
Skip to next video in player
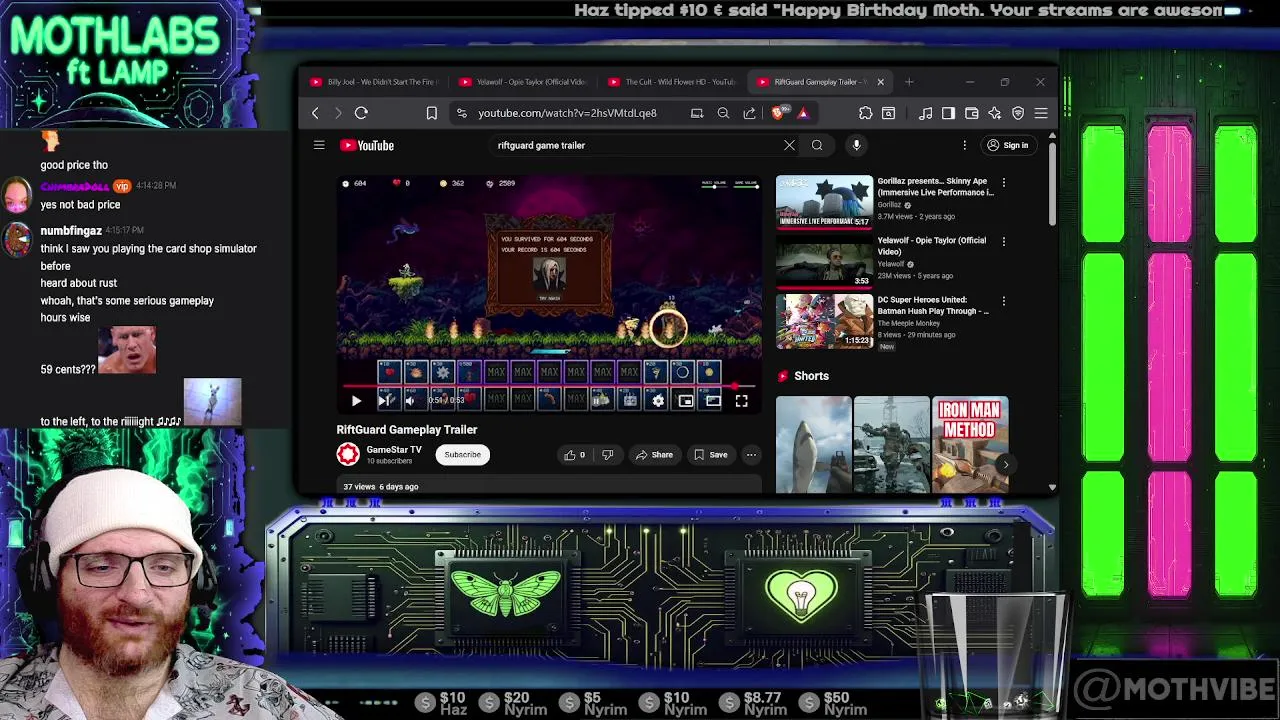tap(385, 401)
